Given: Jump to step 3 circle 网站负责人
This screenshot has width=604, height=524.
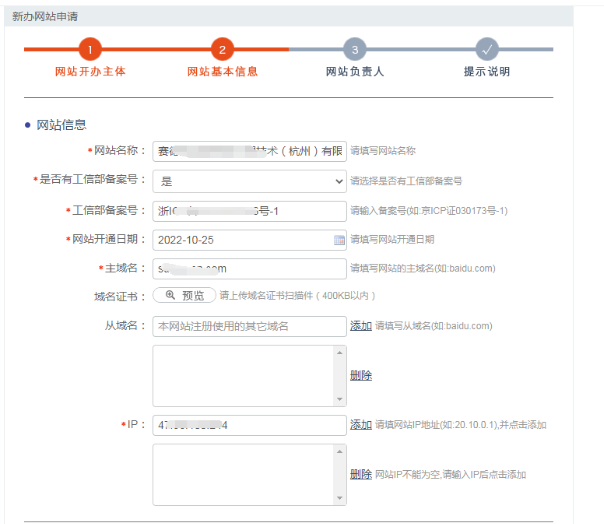Looking at the screenshot, I should [x=354, y=49].
